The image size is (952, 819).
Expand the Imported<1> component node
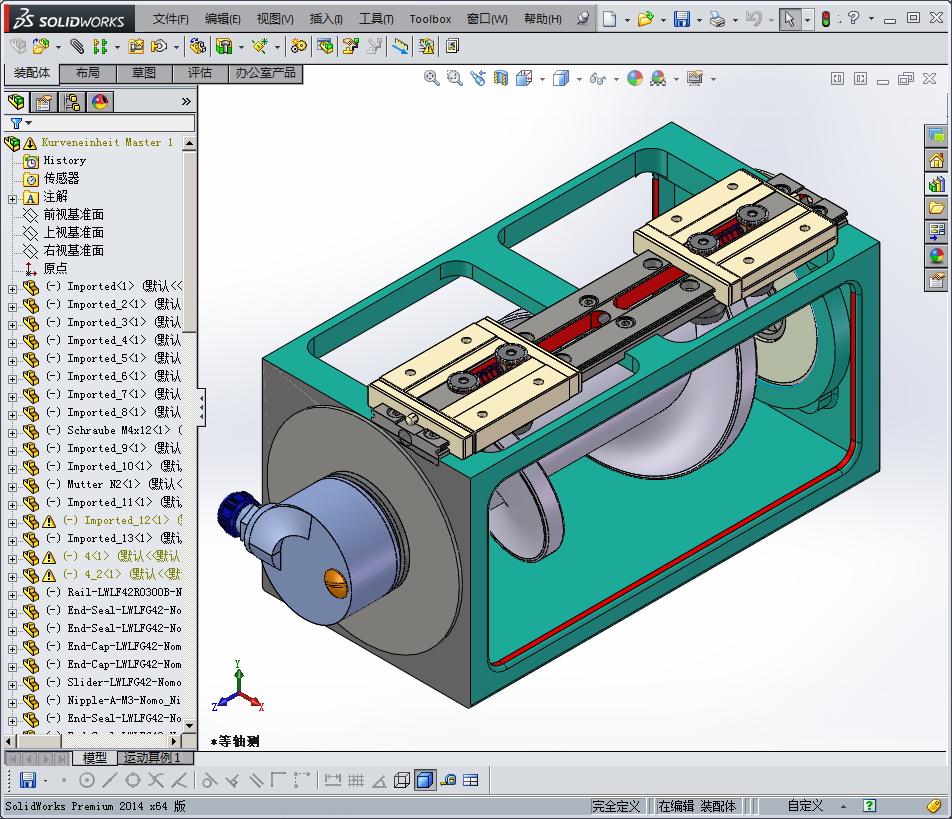pos(13,287)
